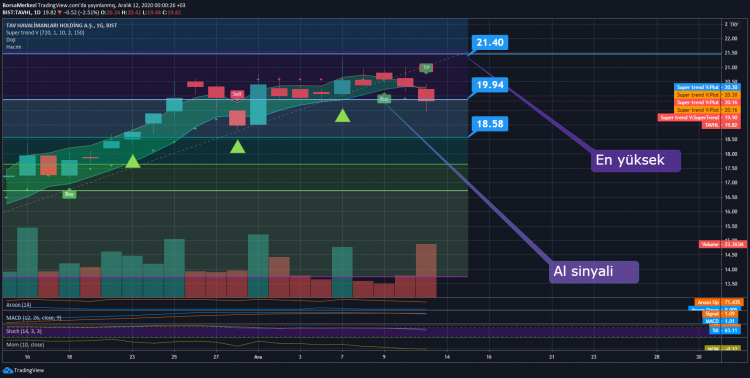Click the date label 18 on the time axis
750x378 pixels.
(x=69, y=357)
